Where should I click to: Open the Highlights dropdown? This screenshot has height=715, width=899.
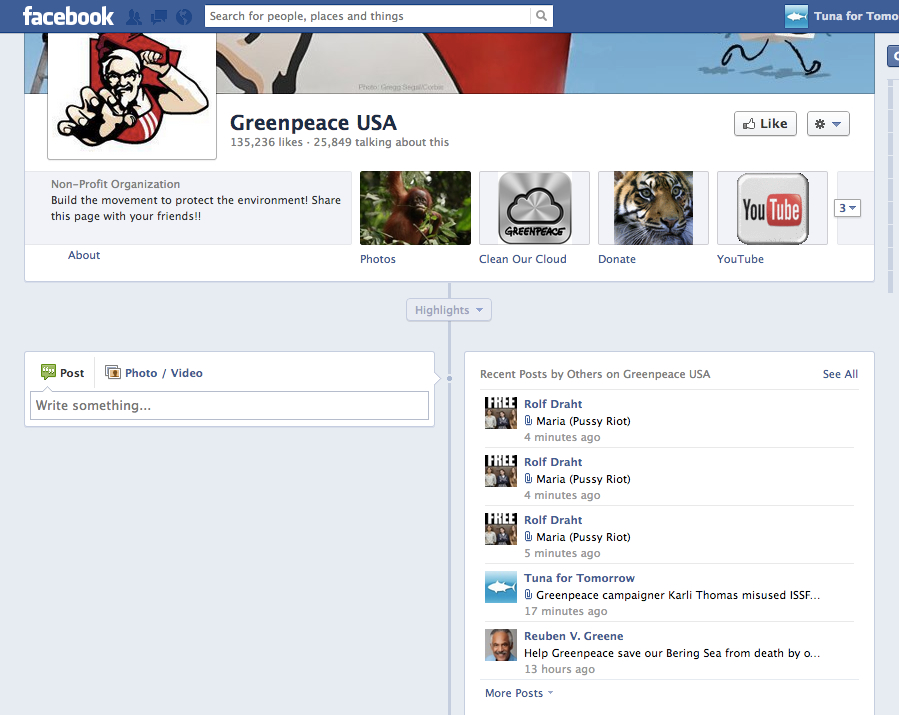pos(449,310)
